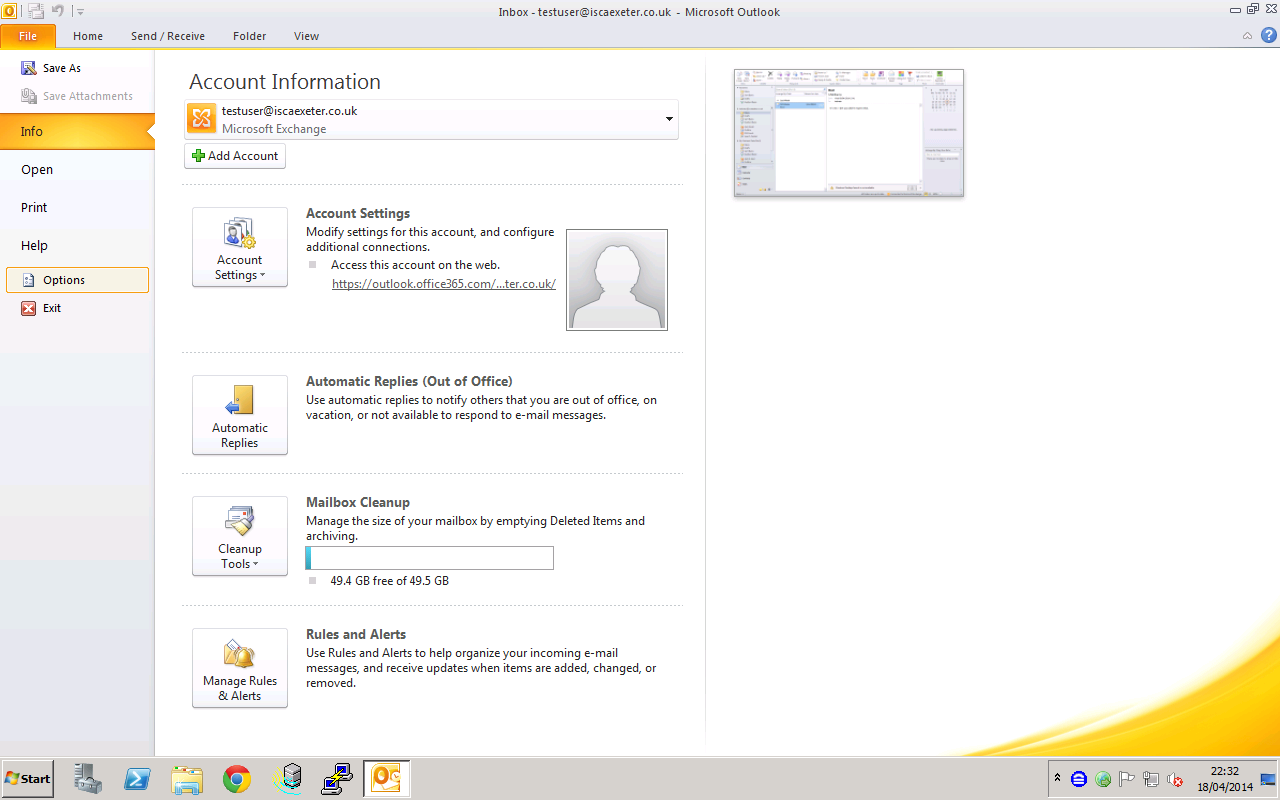Screen dimensions: 1280x800
Task: Click the Inbox preview thumbnail
Action: click(849, 133)
